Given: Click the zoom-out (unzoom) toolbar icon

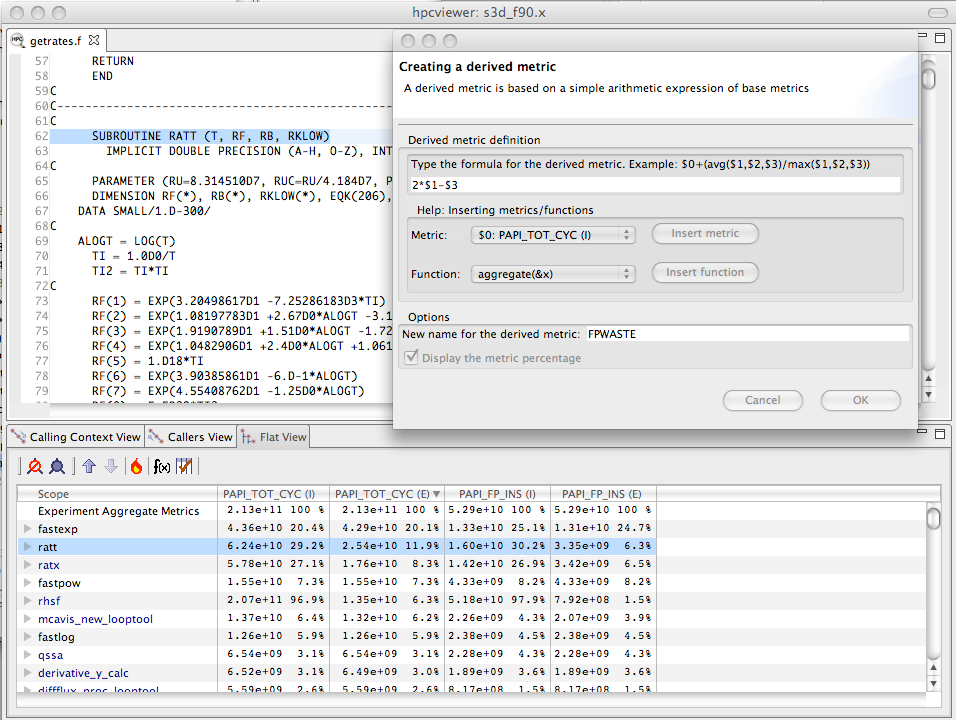Looking at the screenshot, I should click(x=35, y=466).
